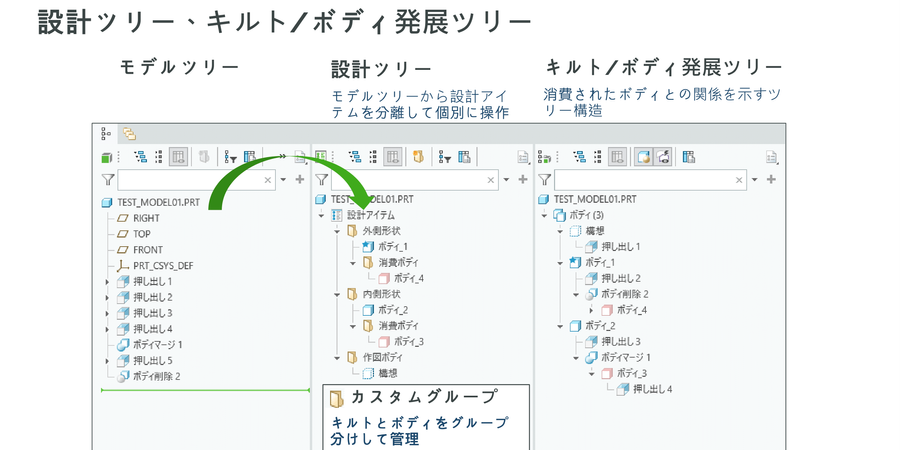
Task: Collapse the 外側形状 group in design tree
Action: (336, 231)
